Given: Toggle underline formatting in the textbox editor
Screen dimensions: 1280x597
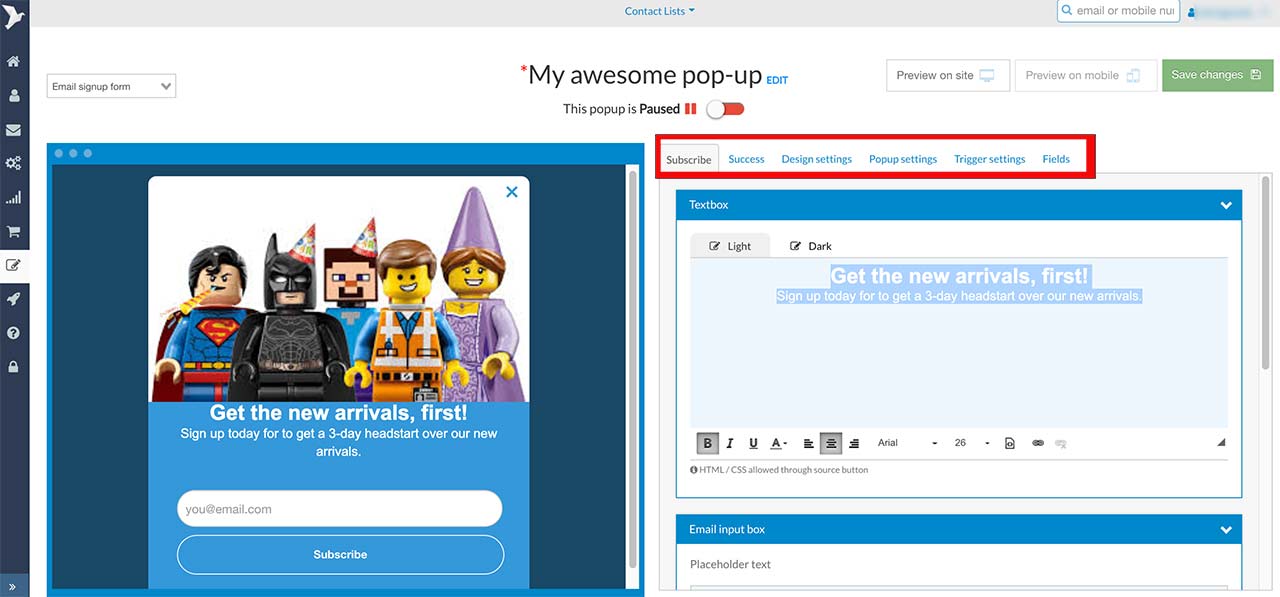Looking at the screenshot, I should click(x=753, y=443).
